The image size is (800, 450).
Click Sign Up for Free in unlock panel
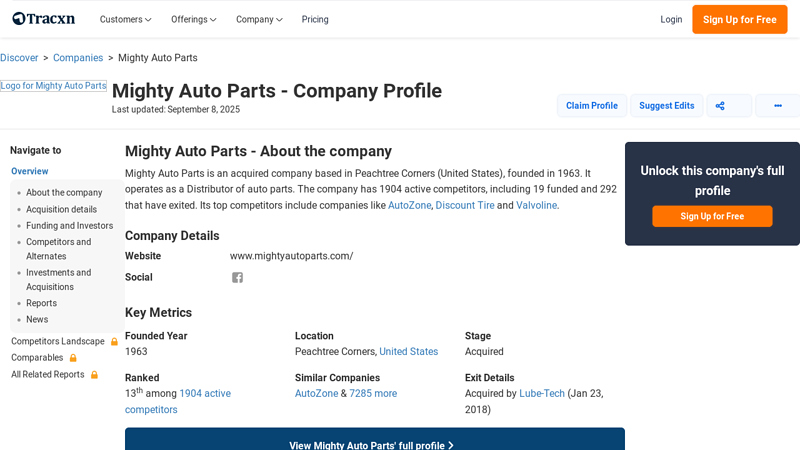pos(712,216)
